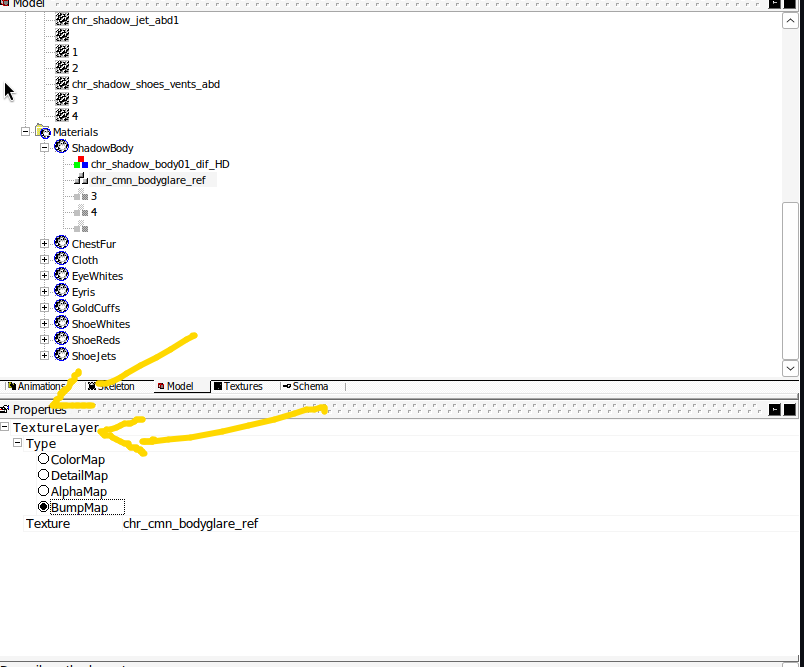Switch to the Animations tab

click(x=36, y=387)
